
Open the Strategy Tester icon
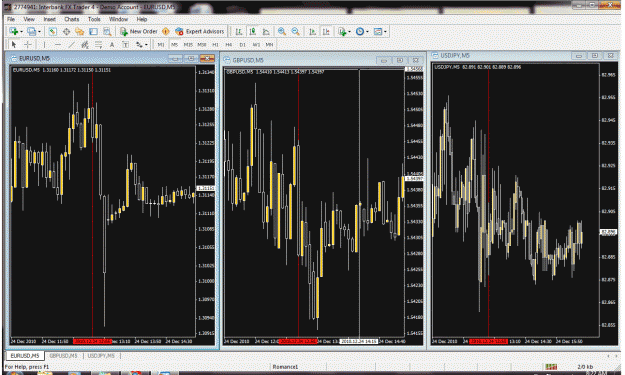[x=107, y=31]
